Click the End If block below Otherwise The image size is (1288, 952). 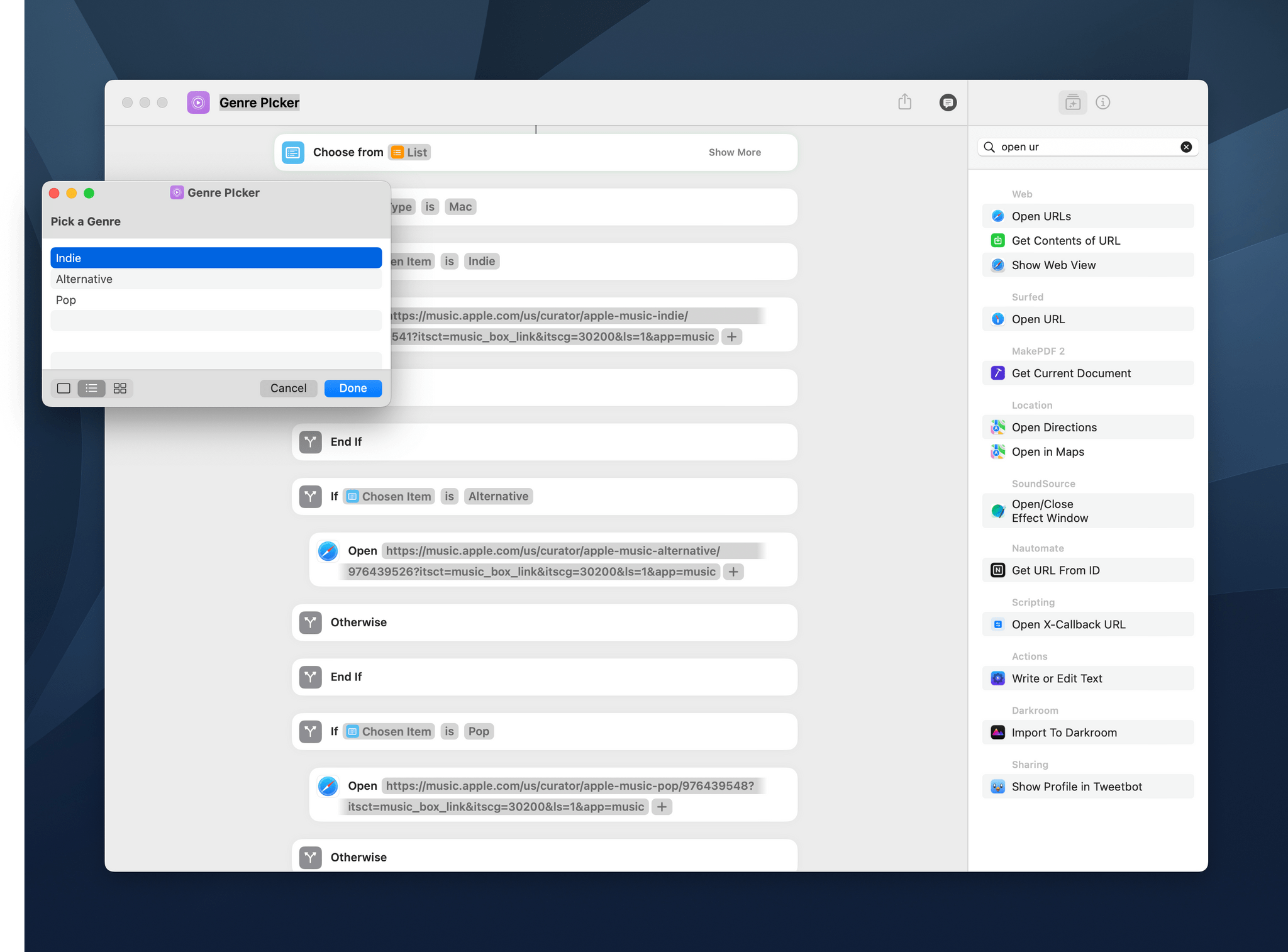pyautogui.click(x=545, y=677)
